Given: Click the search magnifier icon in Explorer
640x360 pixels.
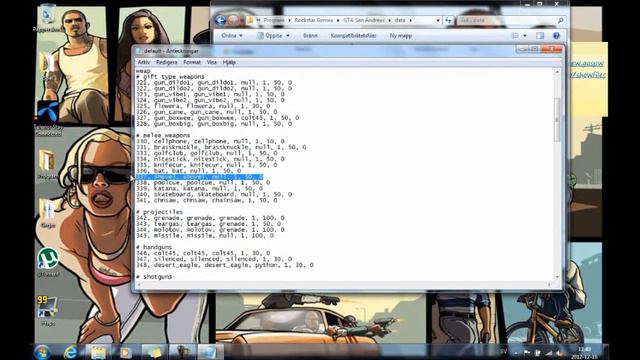Looking at the screenshot, I should click(560, 20).
